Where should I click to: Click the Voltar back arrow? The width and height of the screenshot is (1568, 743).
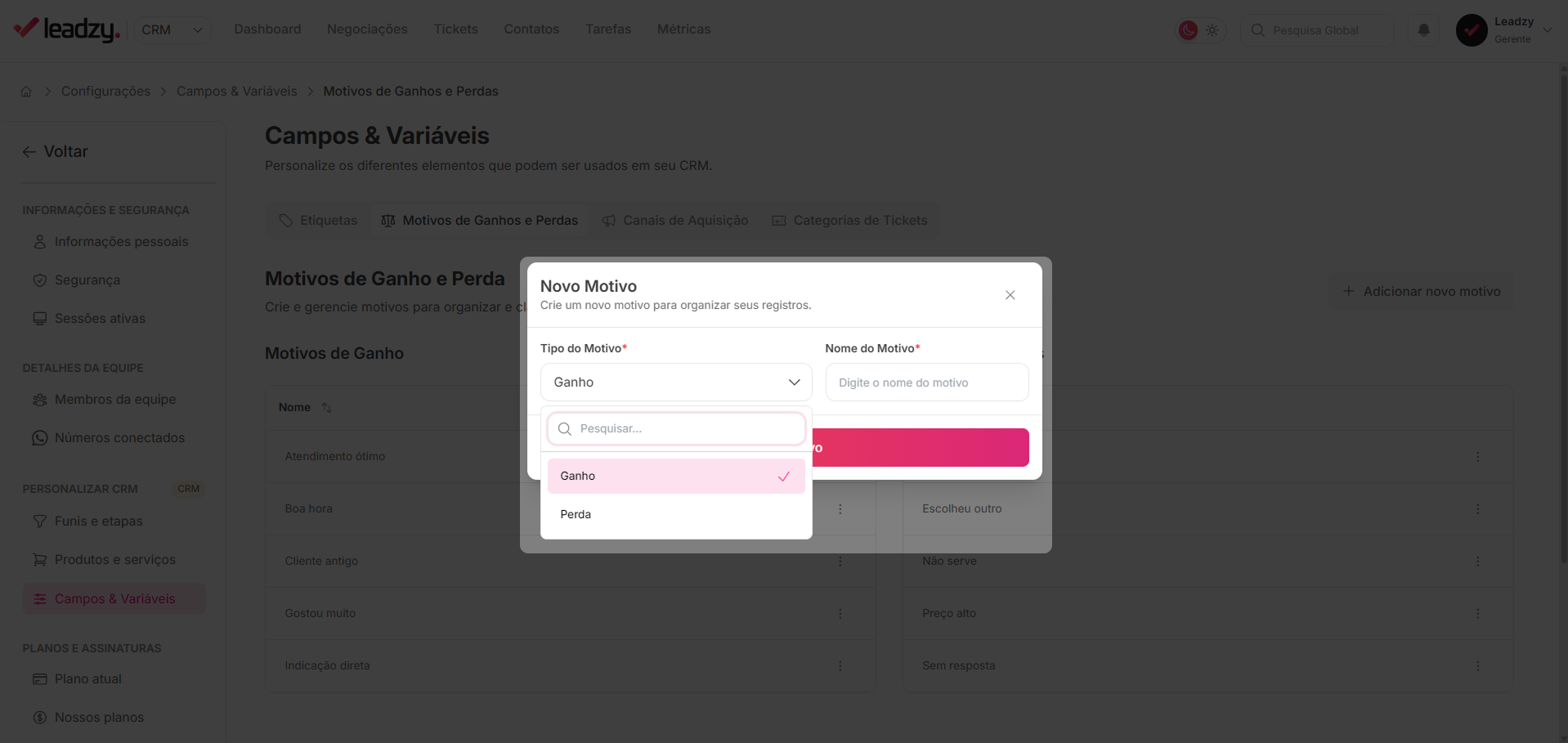coord(29,152)
